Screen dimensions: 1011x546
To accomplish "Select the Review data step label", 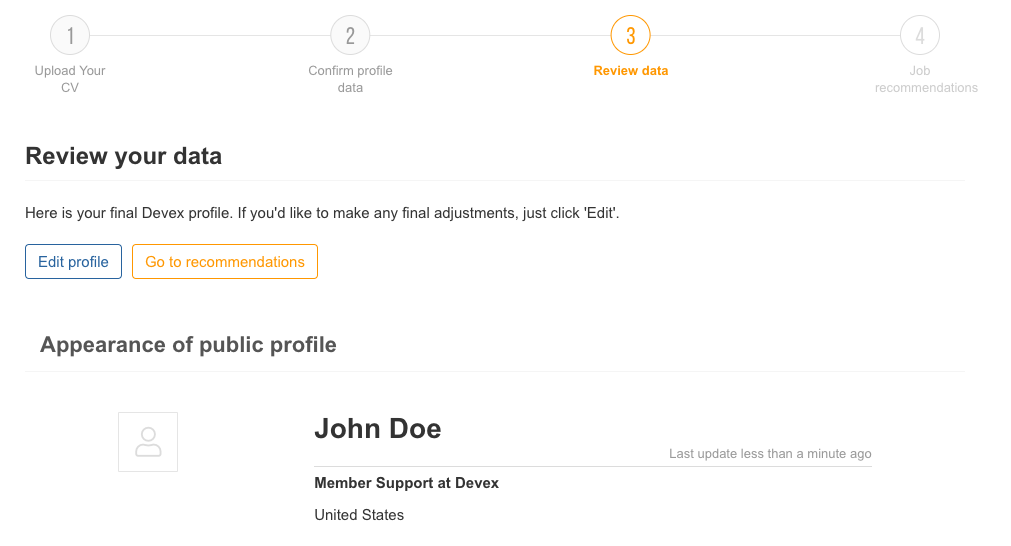I will 631,71.
